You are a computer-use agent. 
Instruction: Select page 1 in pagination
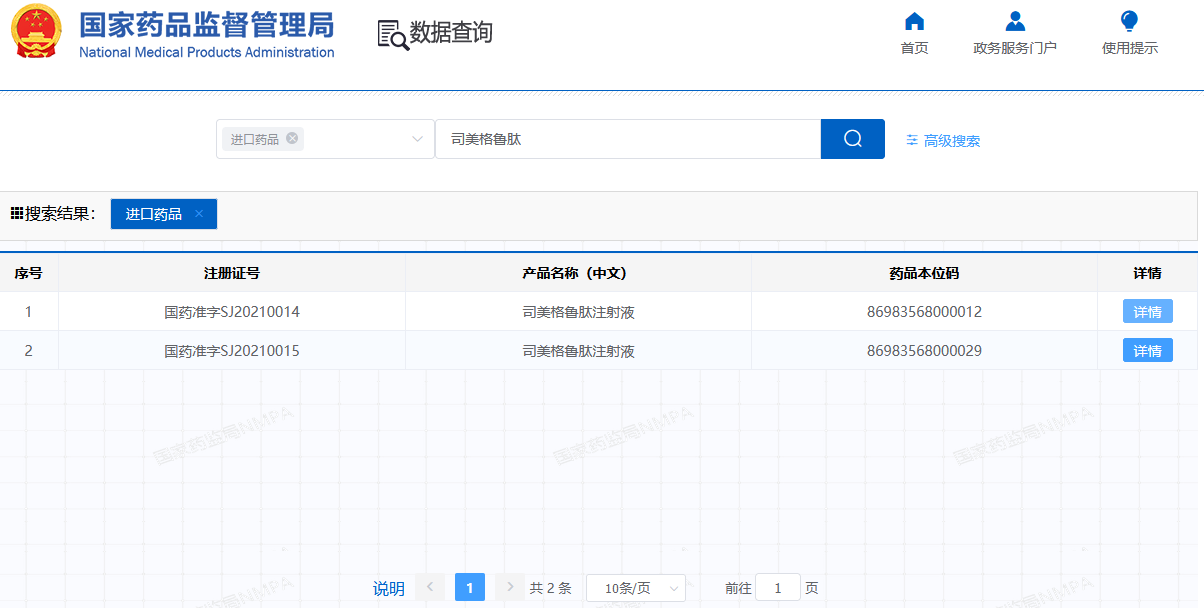(470, 587)
